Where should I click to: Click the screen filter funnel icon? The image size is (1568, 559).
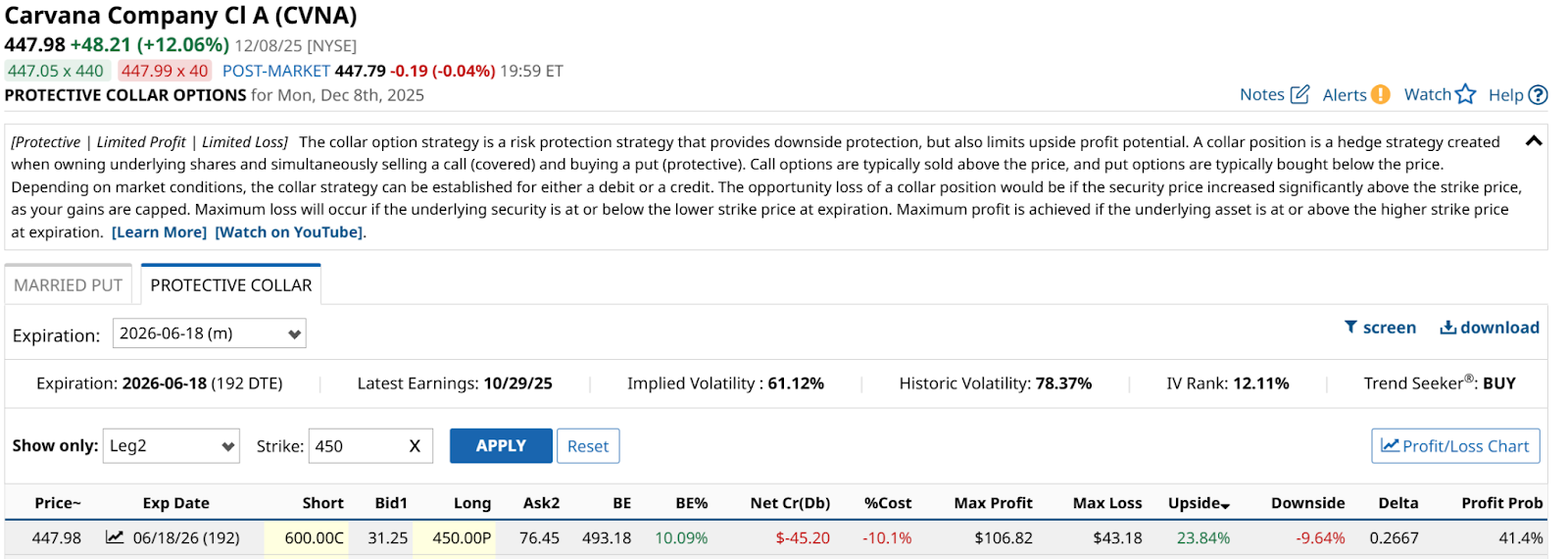pos(1350,328)
